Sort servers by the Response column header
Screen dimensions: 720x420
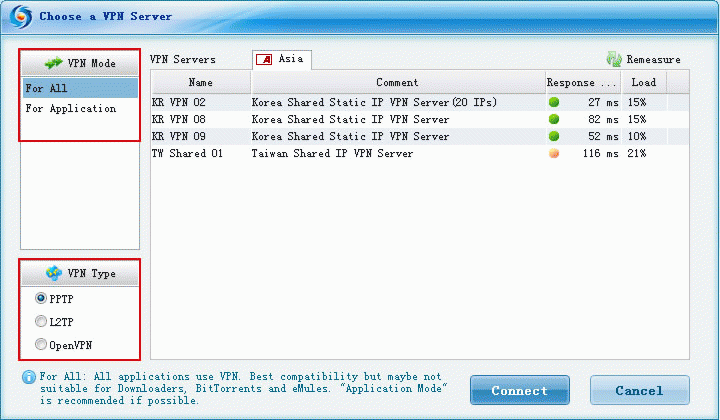pyautogui.click(x=583, y=83)
